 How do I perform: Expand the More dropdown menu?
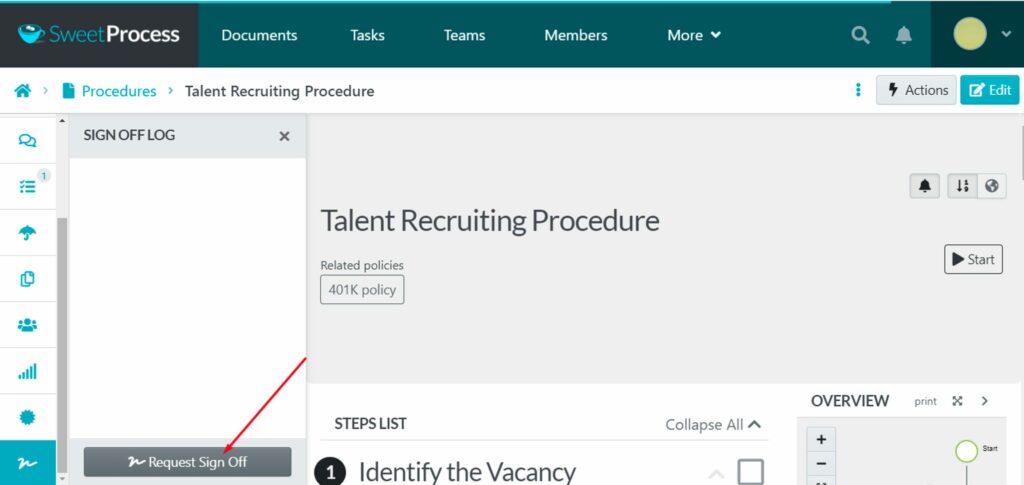click(x=694, y=35)
